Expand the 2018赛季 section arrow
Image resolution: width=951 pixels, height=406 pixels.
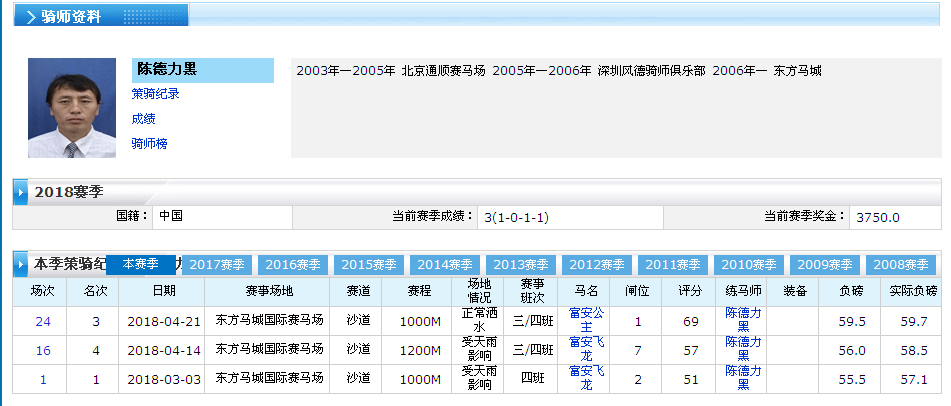[21, 191]
